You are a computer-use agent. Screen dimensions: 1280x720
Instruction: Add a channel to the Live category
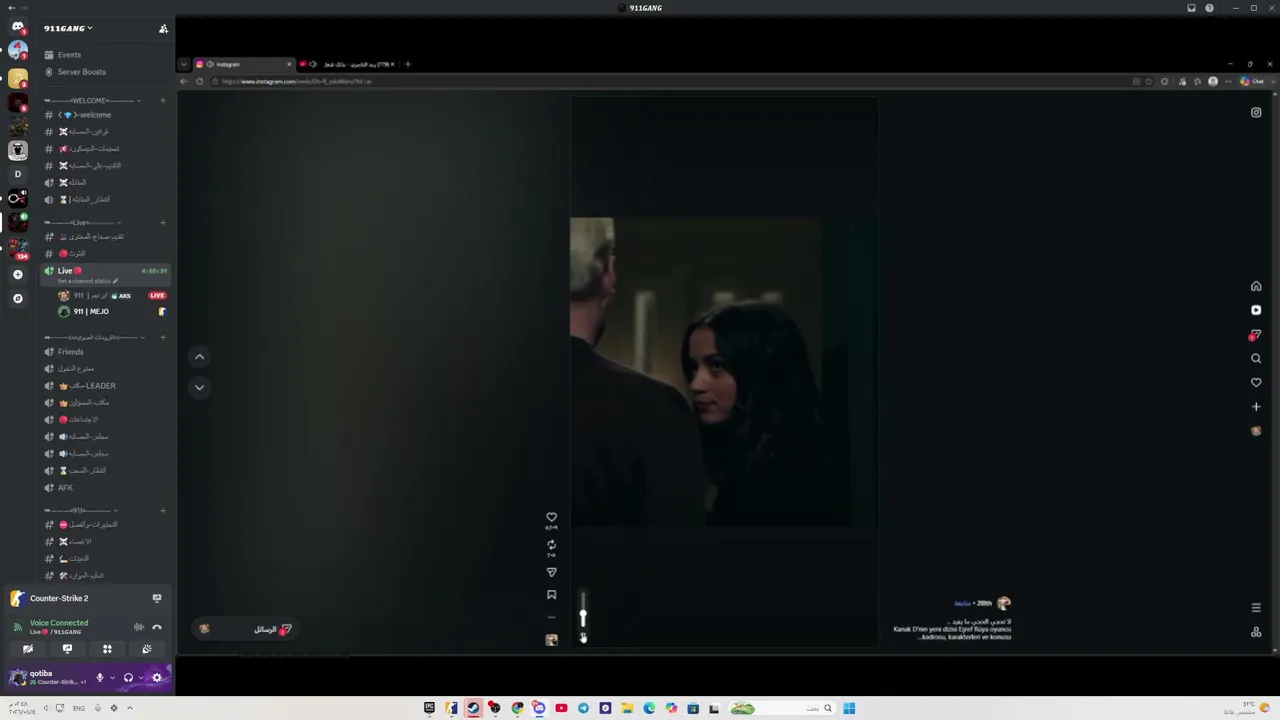[x=163, y=222]
